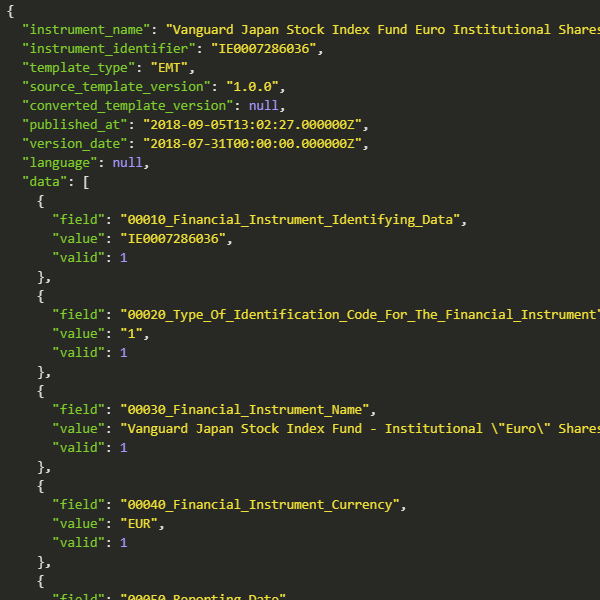Click the valid 1 of the 00040 block
The image size is (600, 600).
tap(124, 543)
